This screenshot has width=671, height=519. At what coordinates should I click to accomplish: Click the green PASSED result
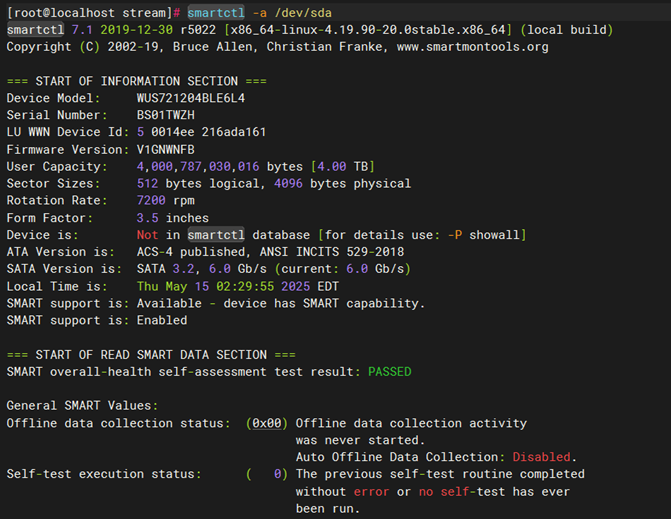(389, 371)
